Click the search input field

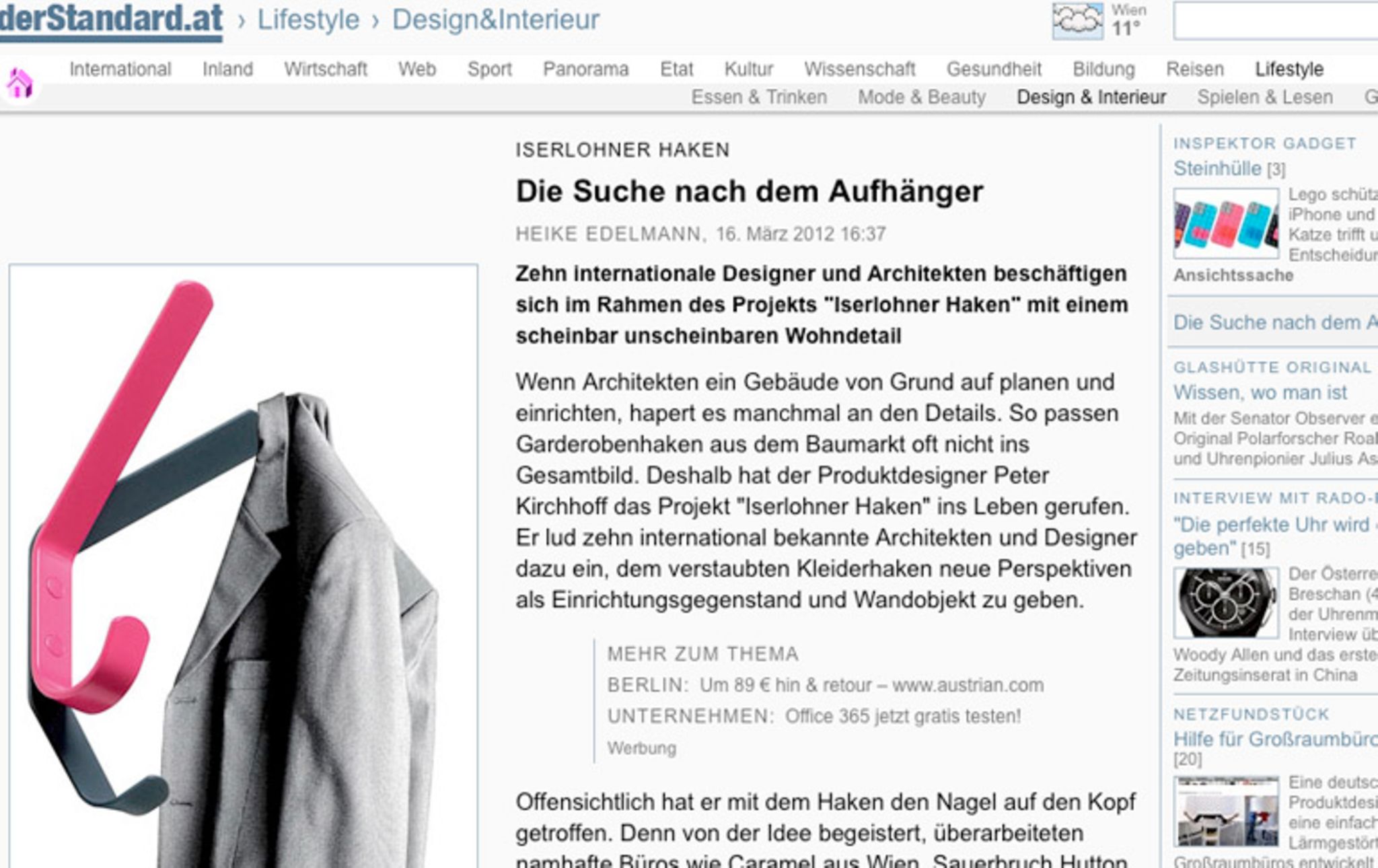tap(1276, 21)
